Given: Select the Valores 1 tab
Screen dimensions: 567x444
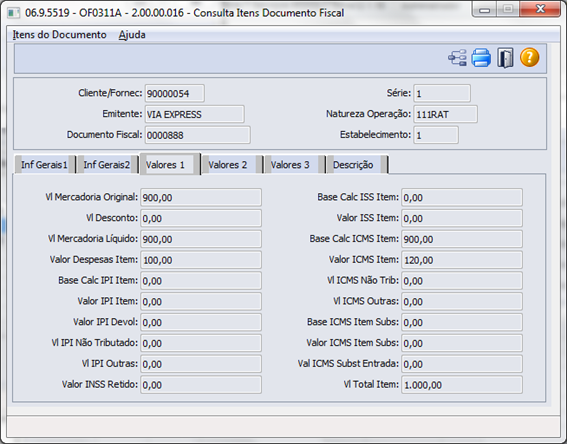Looking at the screenshot, I should pos(170,165).
